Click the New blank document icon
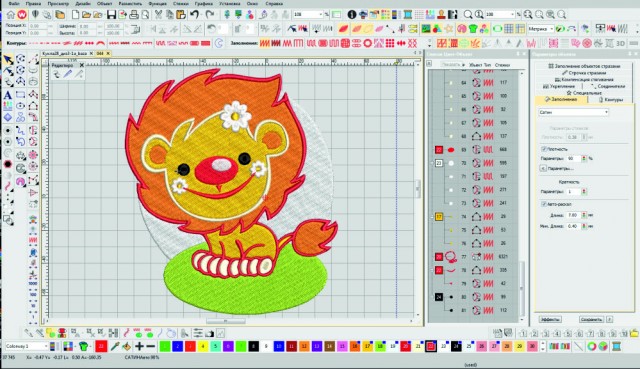Screen dimensions: 640x369 coord(76,15)
